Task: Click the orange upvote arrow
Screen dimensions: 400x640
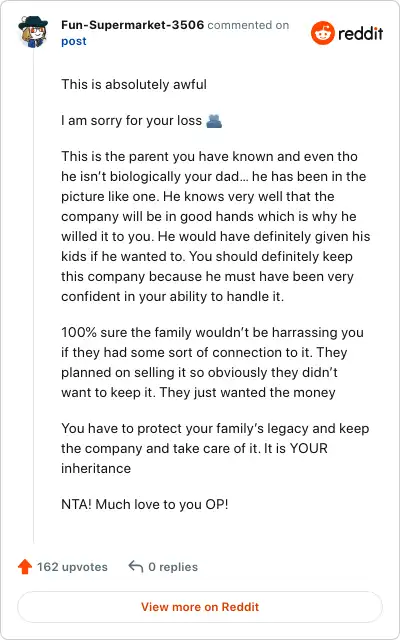Action: coord(25,567)
